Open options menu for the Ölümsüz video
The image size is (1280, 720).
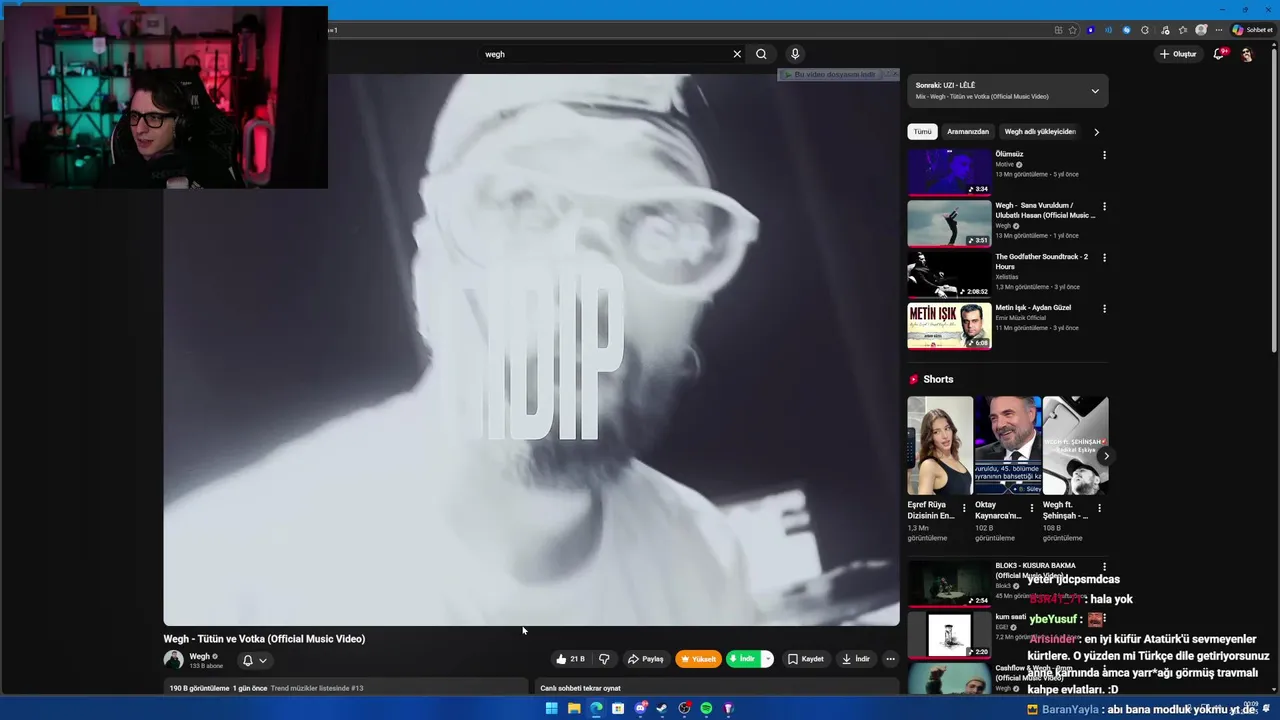(1104, 155)
